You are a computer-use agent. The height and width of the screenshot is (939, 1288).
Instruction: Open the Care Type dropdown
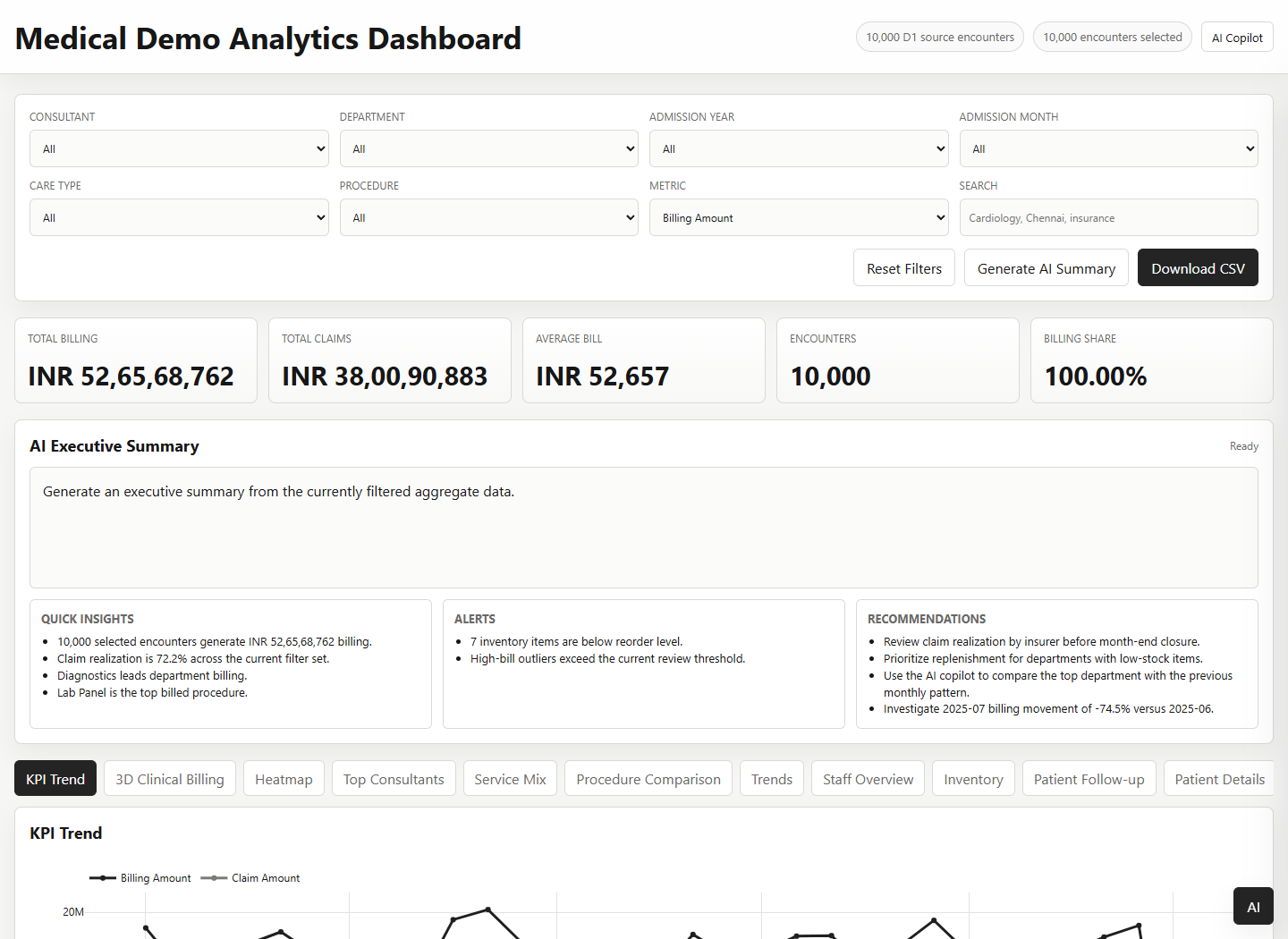coord(179,217)
